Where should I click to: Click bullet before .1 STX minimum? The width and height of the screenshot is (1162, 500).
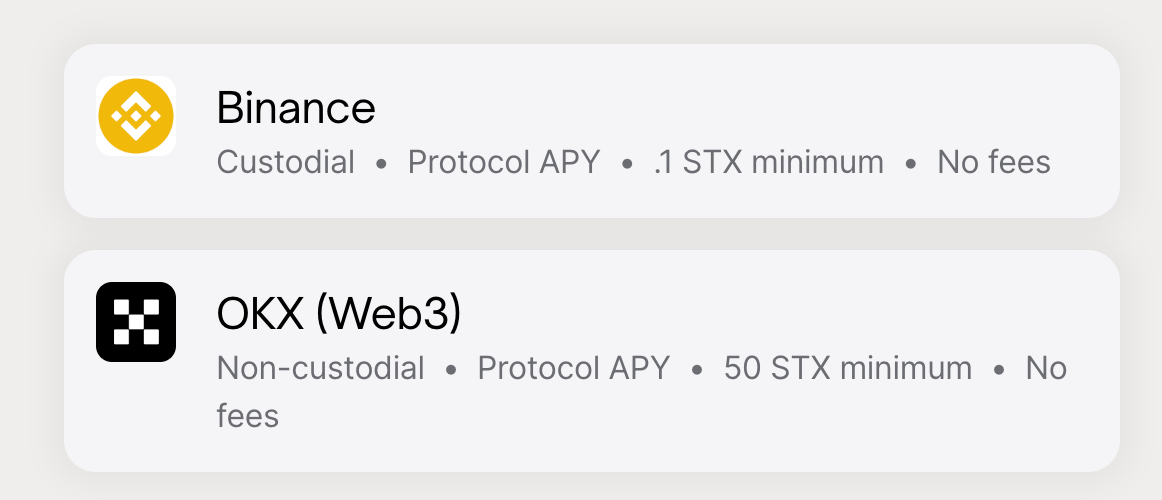click(627, 163)
